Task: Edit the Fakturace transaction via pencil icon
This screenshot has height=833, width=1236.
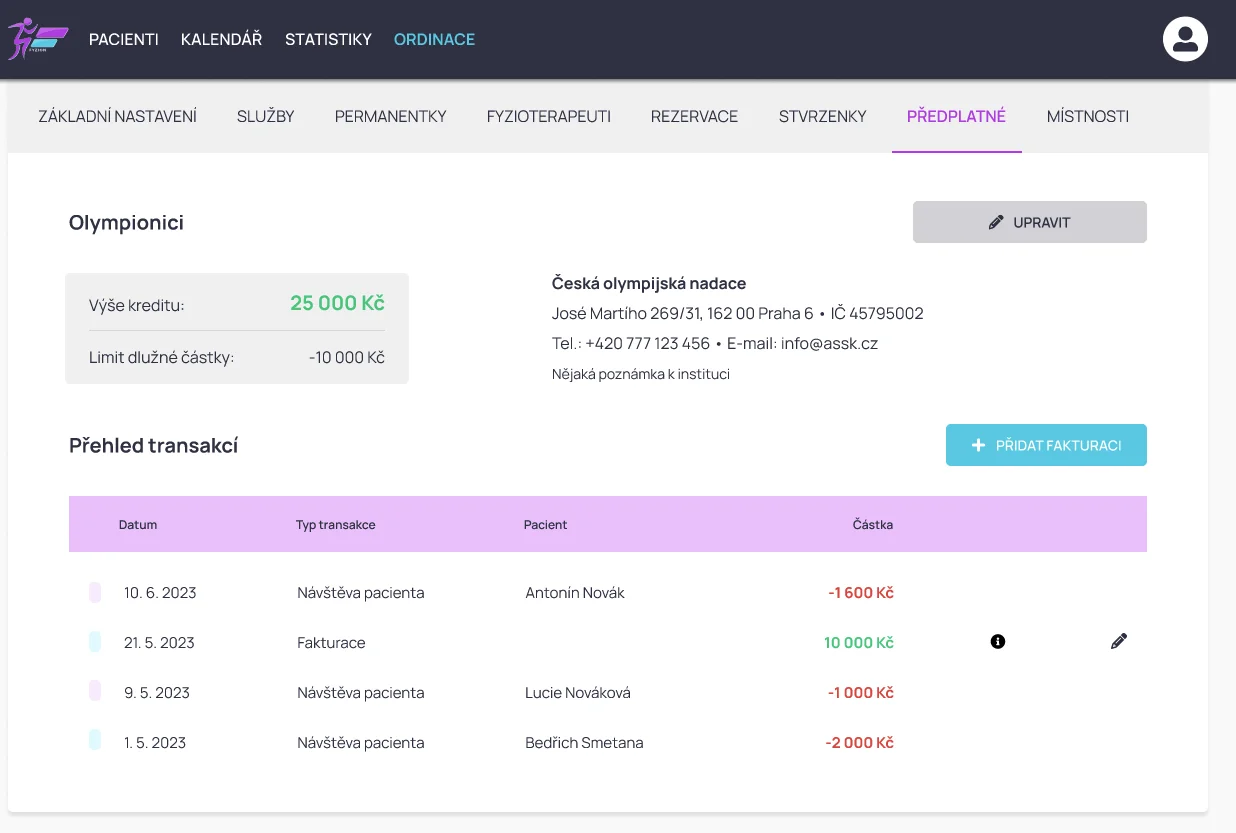Action: point(1118,642)
